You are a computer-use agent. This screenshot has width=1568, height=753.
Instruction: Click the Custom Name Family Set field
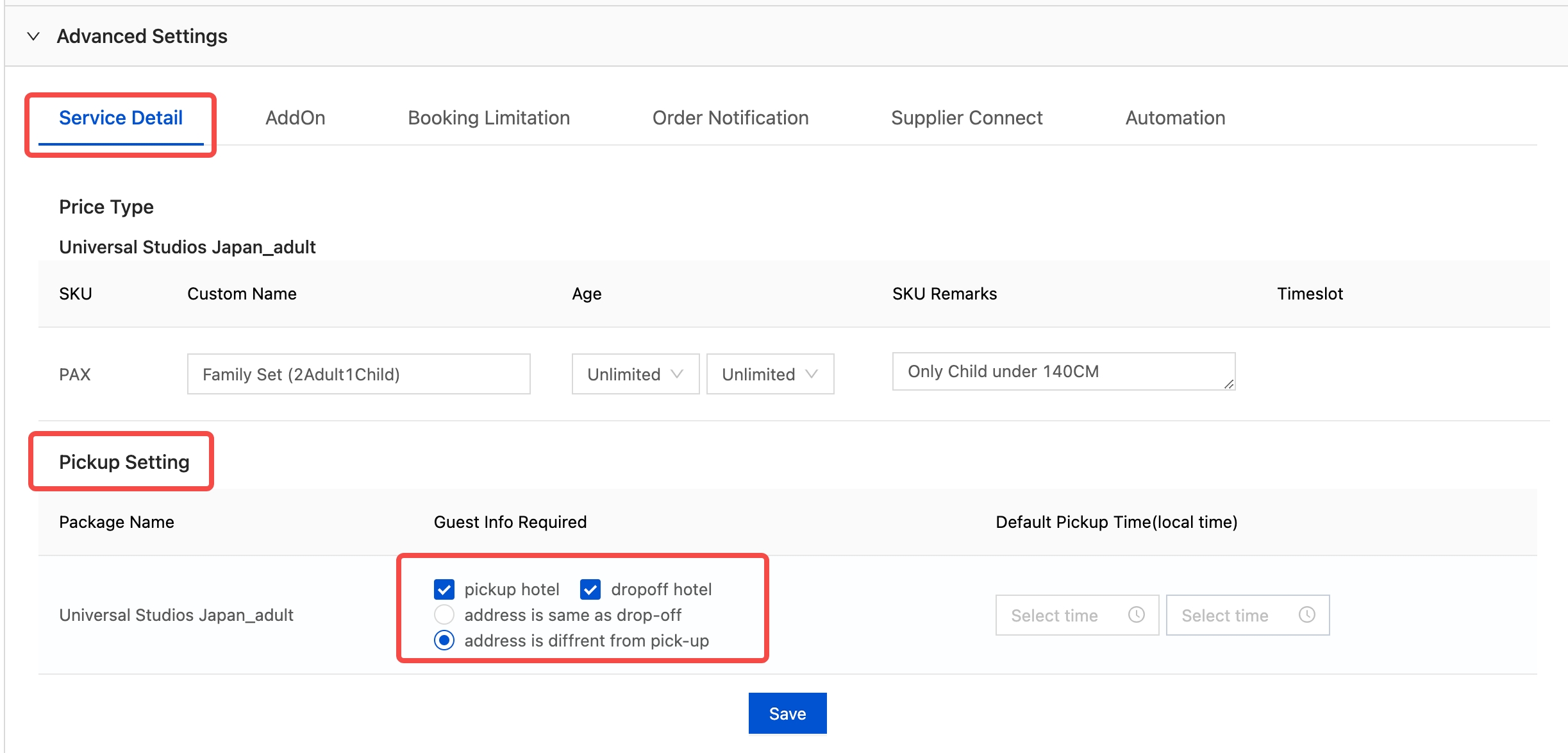358,374
